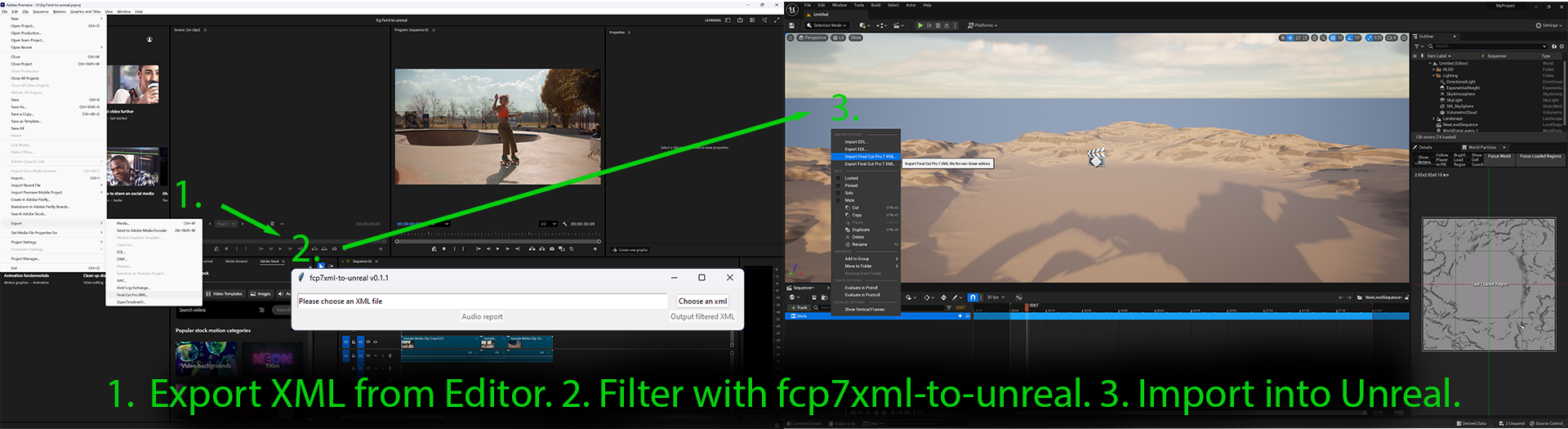Image resolution: width=1568 pixels, height=429 pixels.
Task: Click the Please choose an XML file field
Action: click(483, 302)
